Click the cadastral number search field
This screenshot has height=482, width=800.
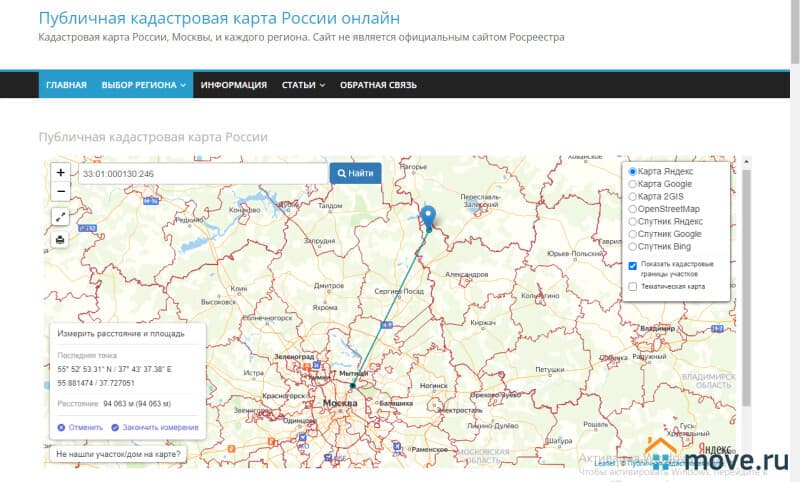203,173
